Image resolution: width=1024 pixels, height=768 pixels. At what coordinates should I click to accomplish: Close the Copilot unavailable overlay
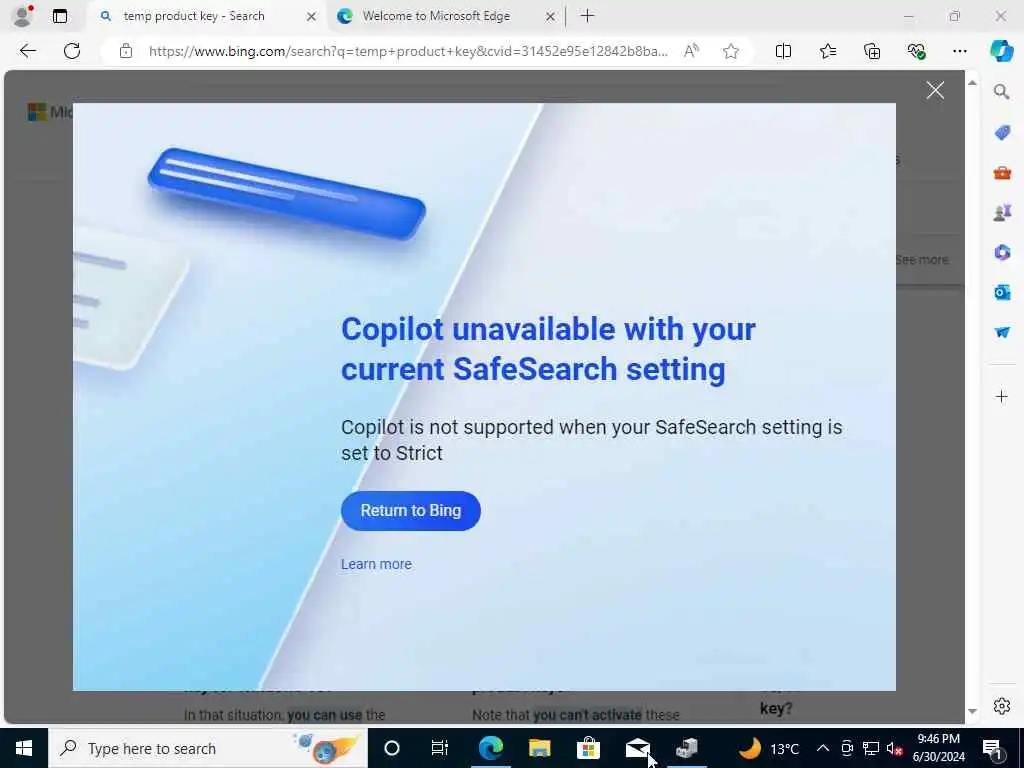[x=935, y=90]
